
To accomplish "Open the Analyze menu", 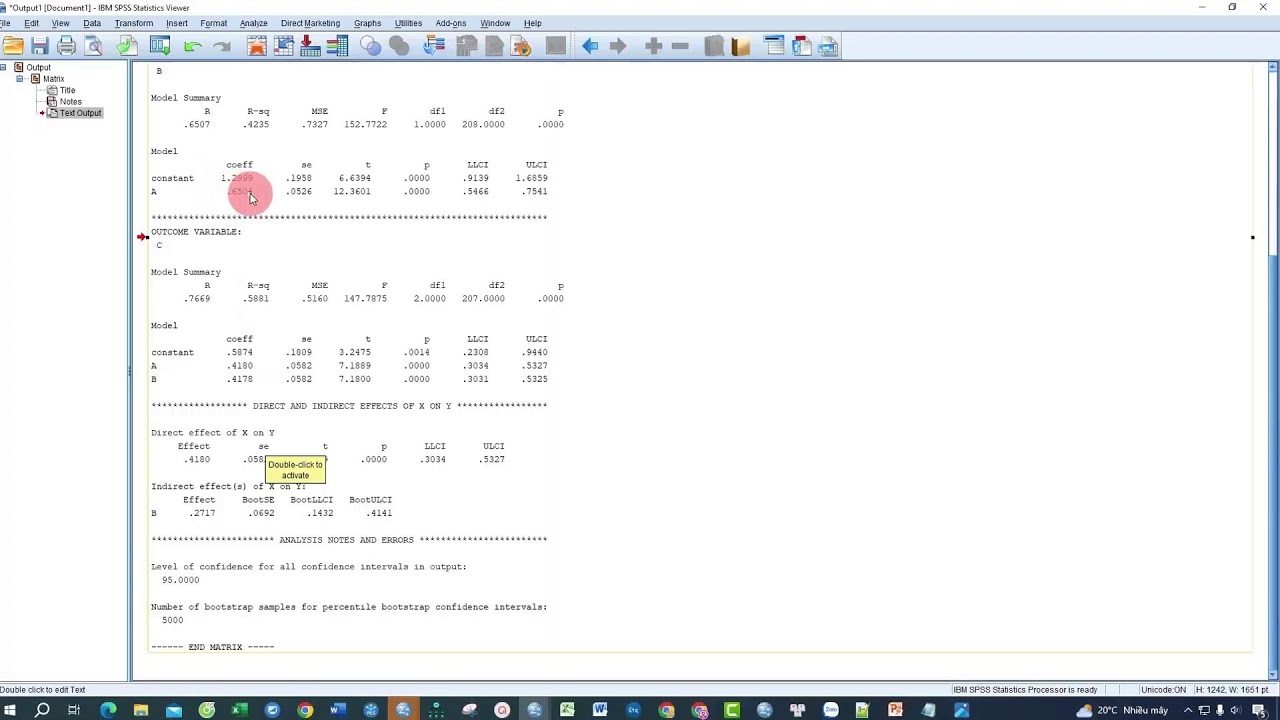I will click(254, 23).
